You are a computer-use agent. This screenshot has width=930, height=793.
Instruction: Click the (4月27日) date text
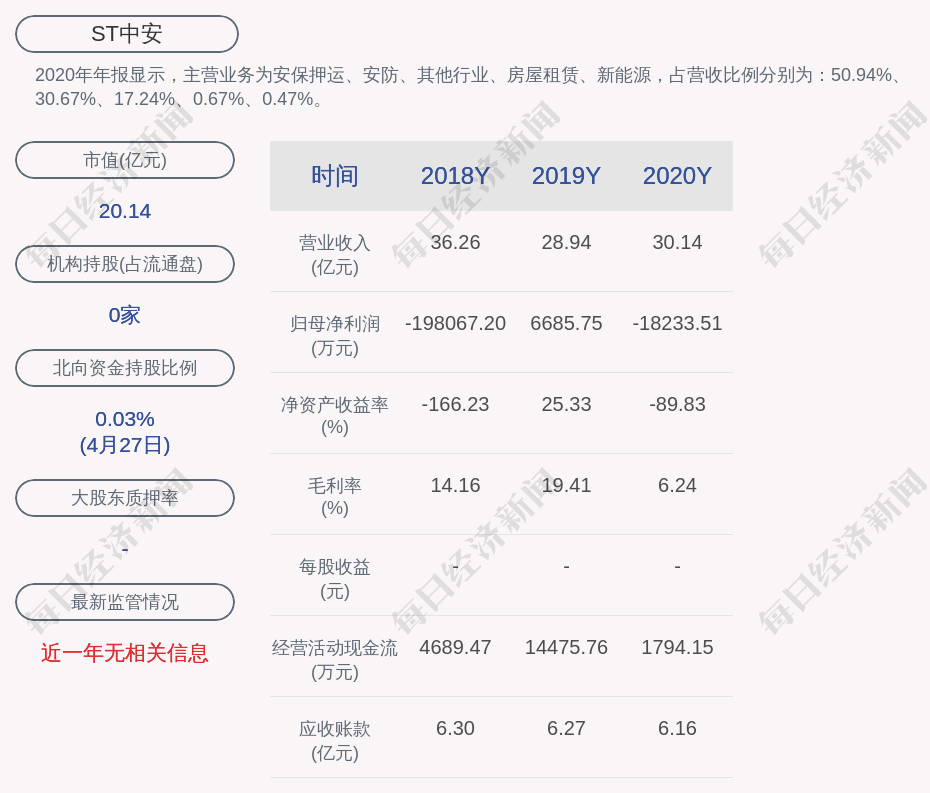coord(125,445)
